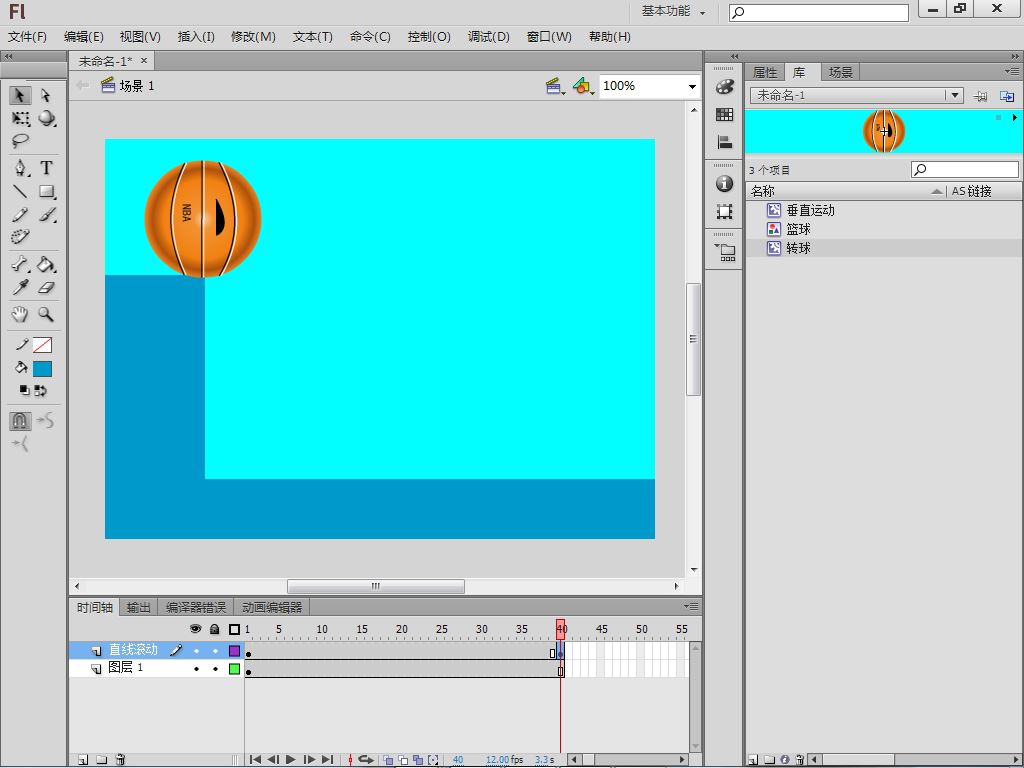Open the timeline panel options menu
This screenshot has width=1024, height=768.
click(691, 607)
